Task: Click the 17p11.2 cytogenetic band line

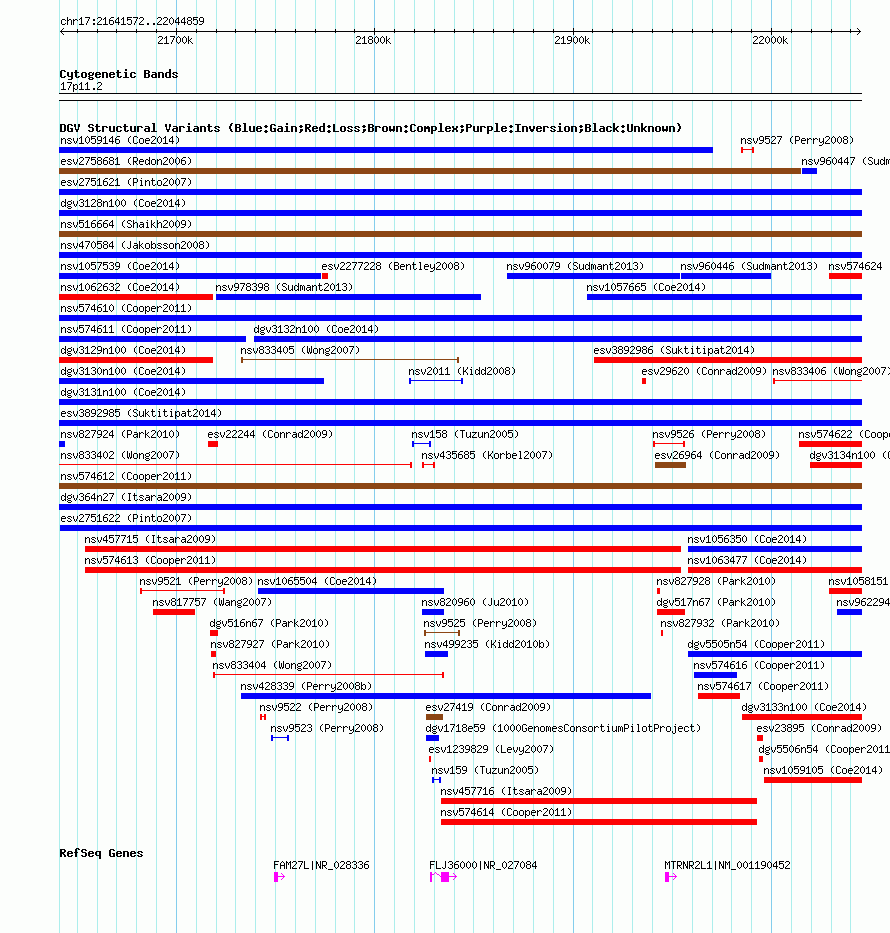Action: point(460,97)
